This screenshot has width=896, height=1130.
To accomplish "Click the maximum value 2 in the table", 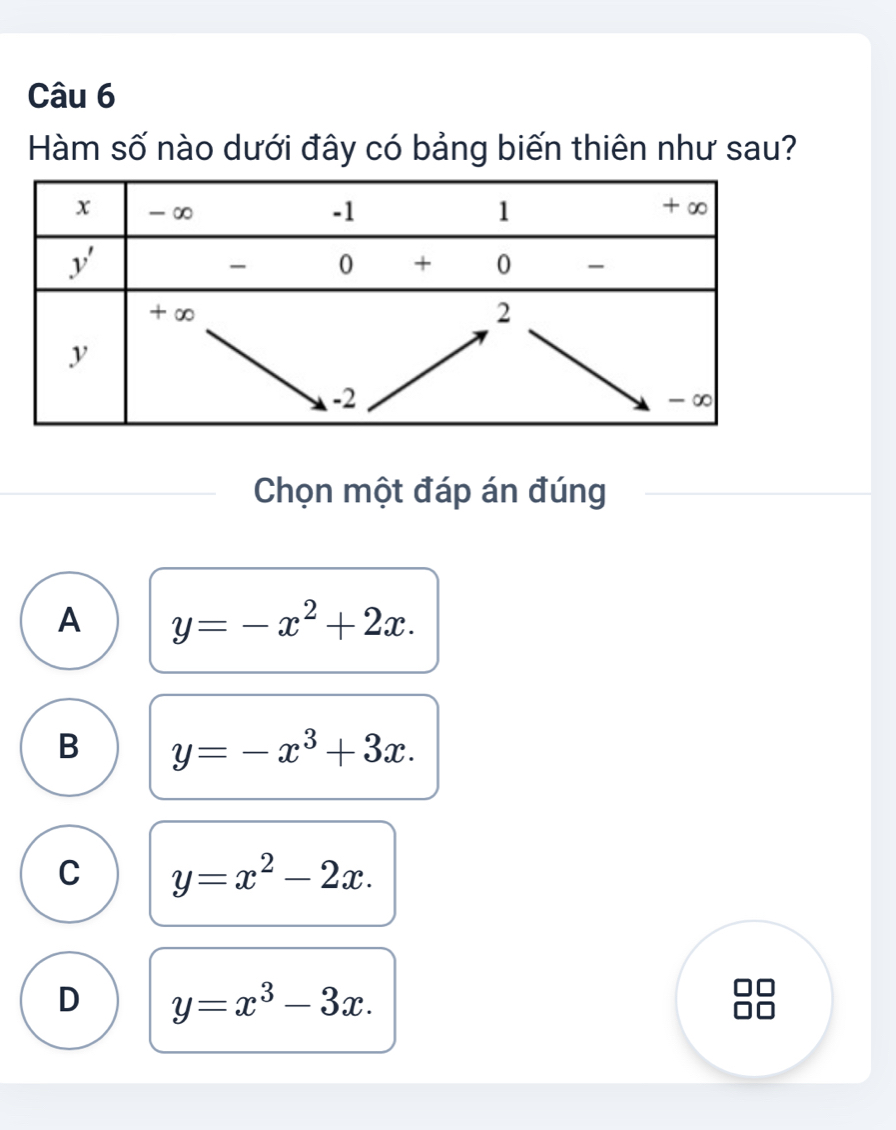I will [506, 315].
